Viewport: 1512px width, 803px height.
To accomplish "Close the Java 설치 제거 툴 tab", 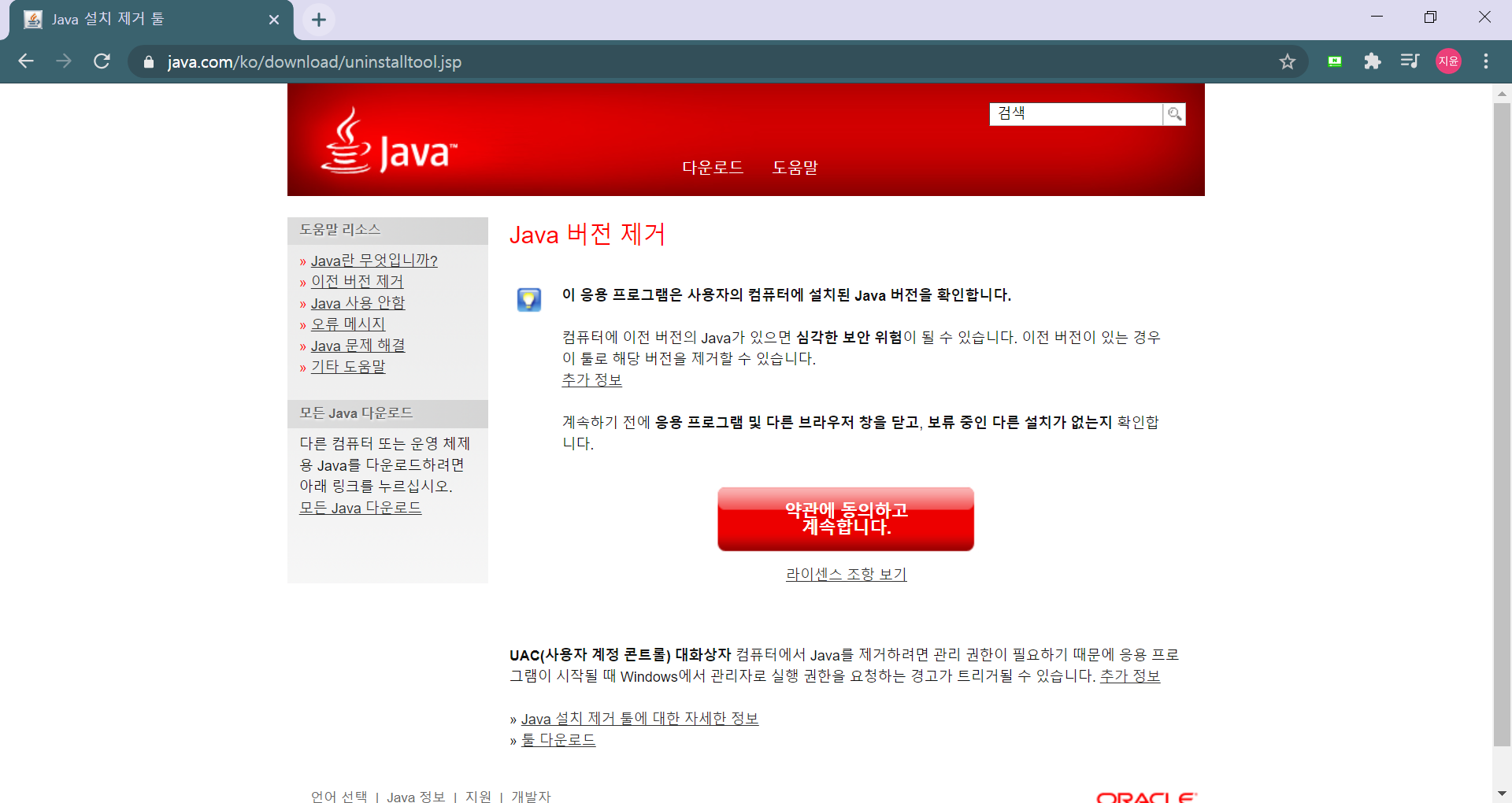I will tap(274, 20).
